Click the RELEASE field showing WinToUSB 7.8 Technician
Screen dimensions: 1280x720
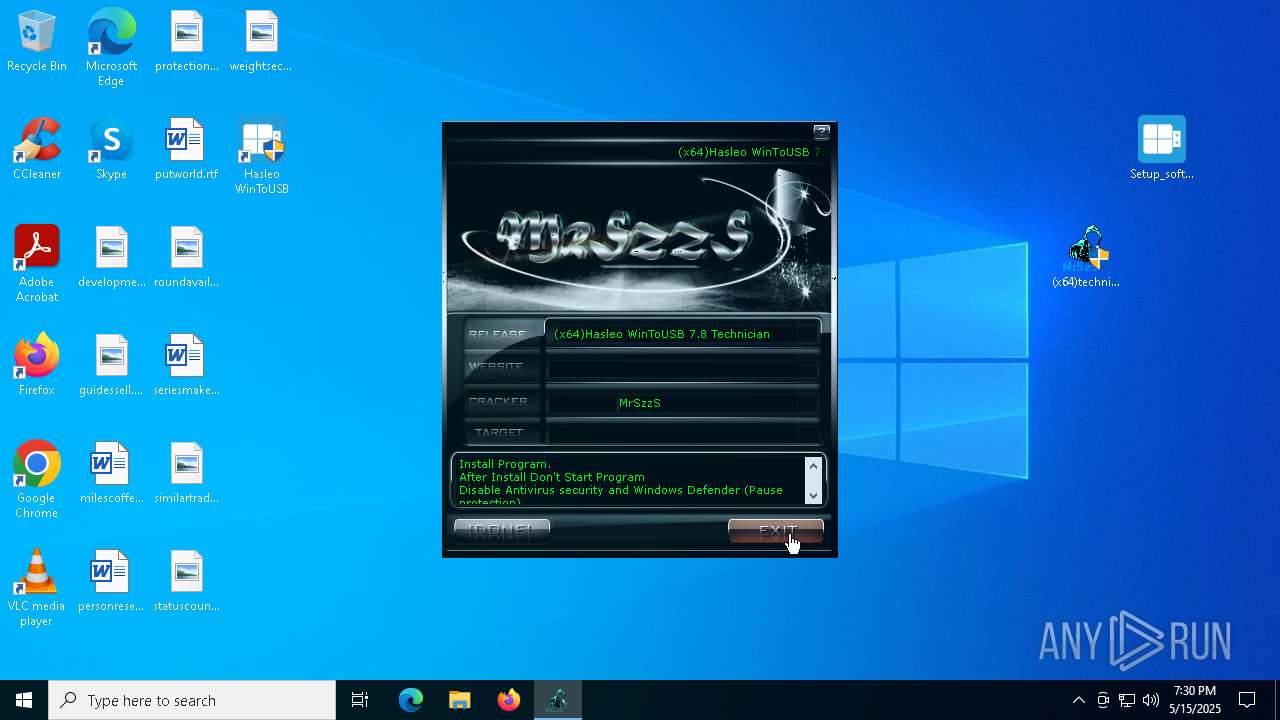(682, 334)
